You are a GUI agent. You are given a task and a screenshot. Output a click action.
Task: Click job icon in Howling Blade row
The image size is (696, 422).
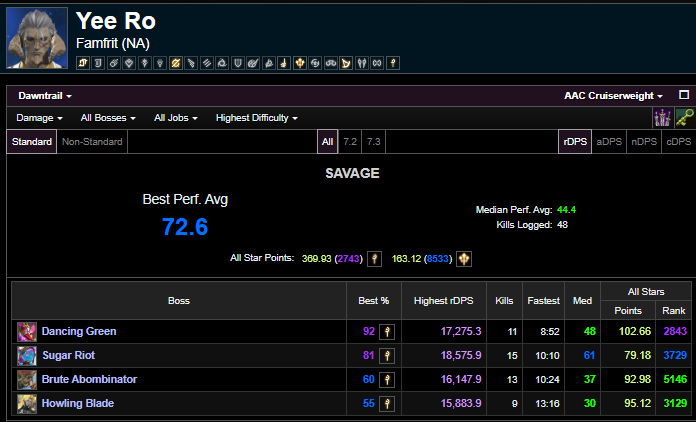pos(387,403)
